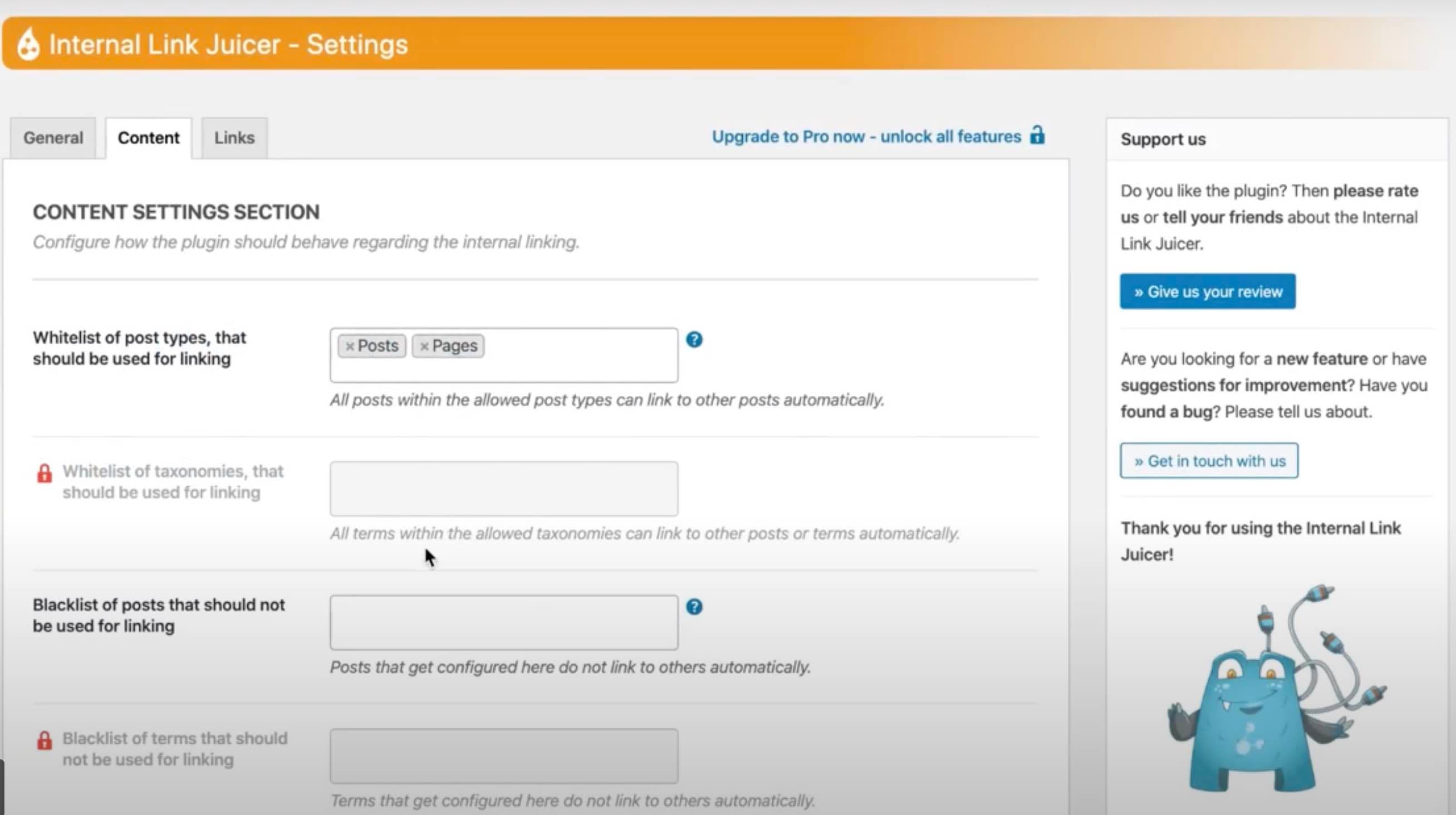
Task: Open the Links tab
Action: coord(234,138)
